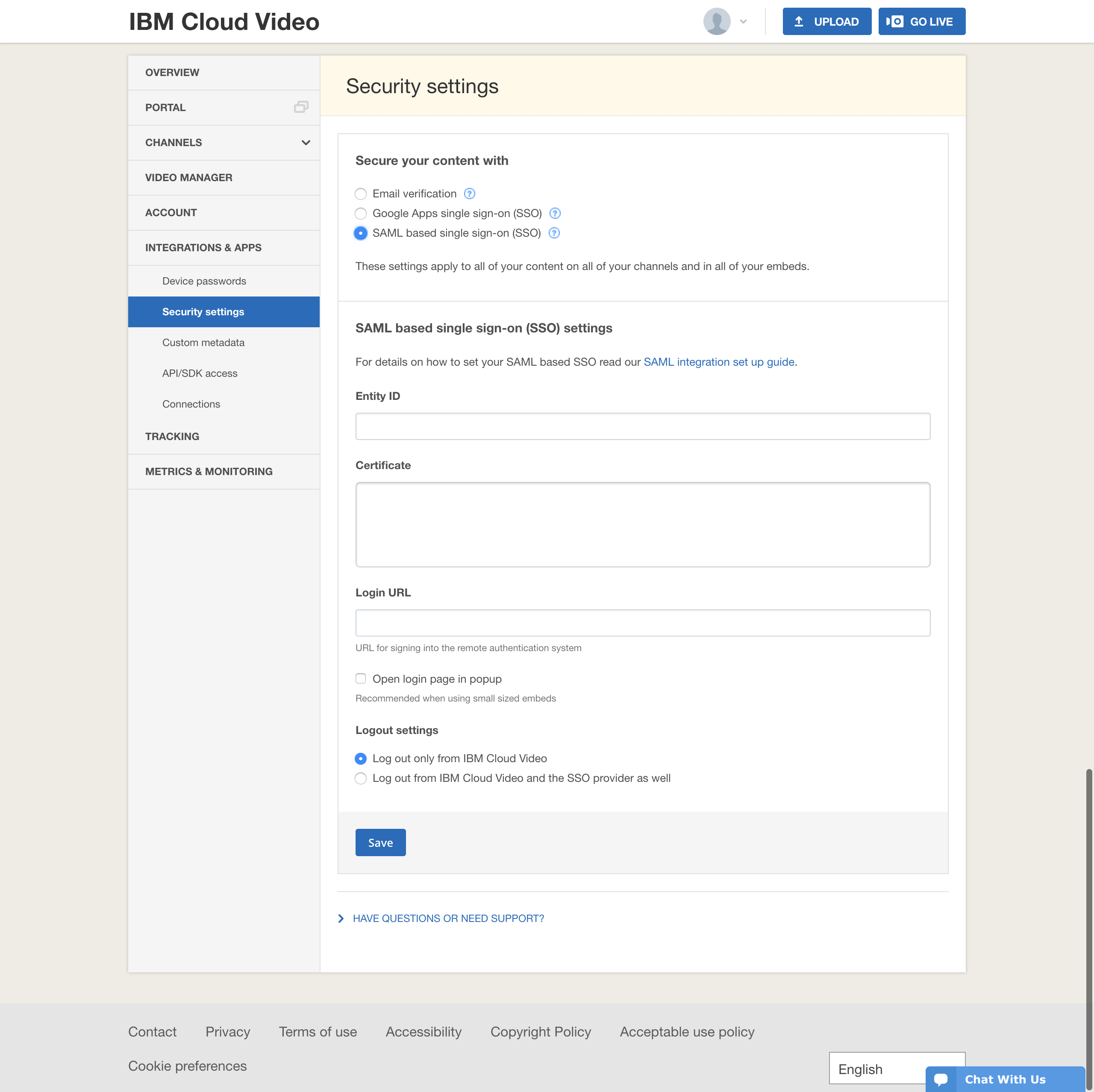
Task: Click Chat With Us button
Action: [1006, 1079]
